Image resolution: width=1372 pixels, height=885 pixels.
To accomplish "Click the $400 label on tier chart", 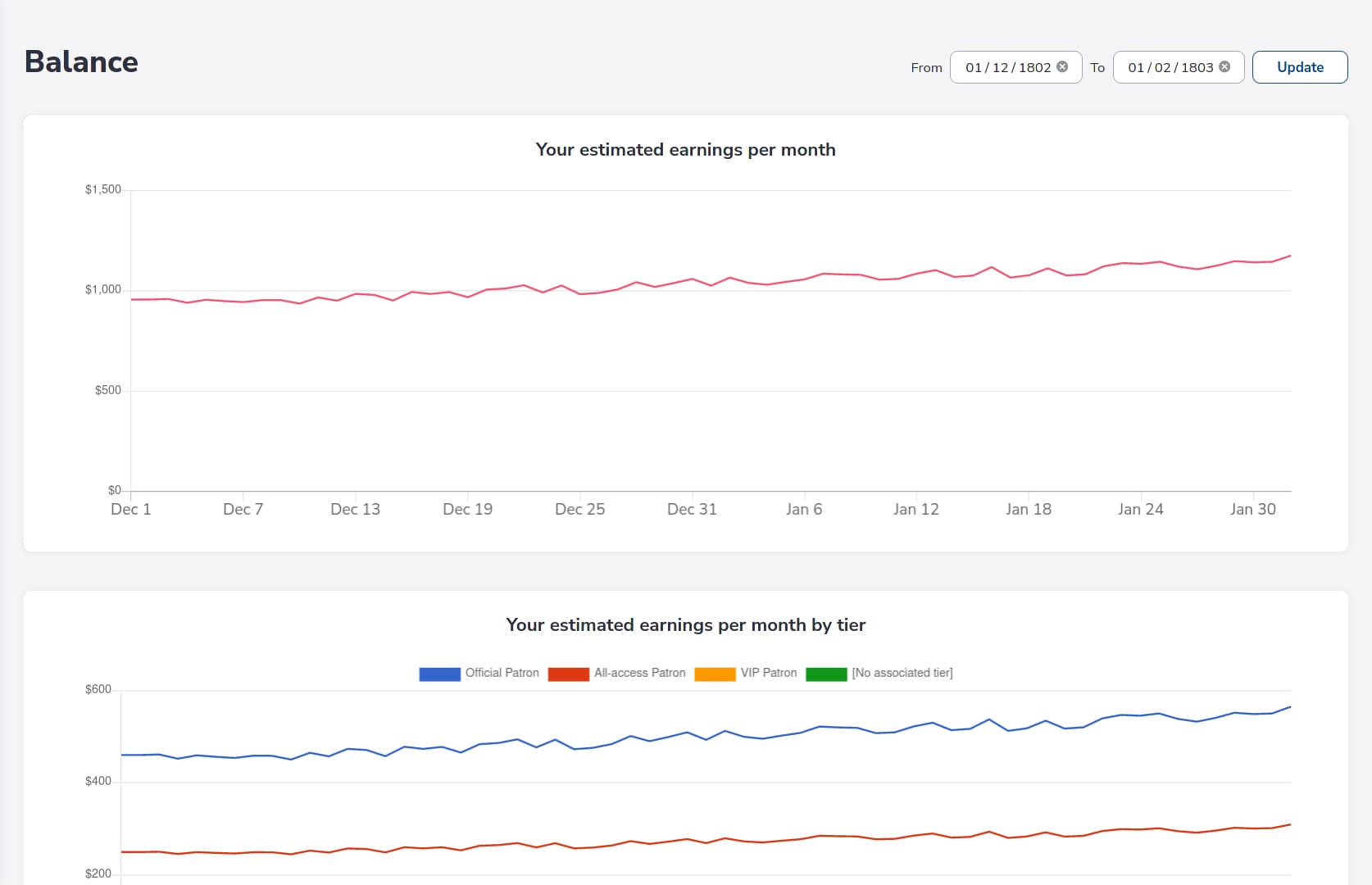I will point(98,781).
